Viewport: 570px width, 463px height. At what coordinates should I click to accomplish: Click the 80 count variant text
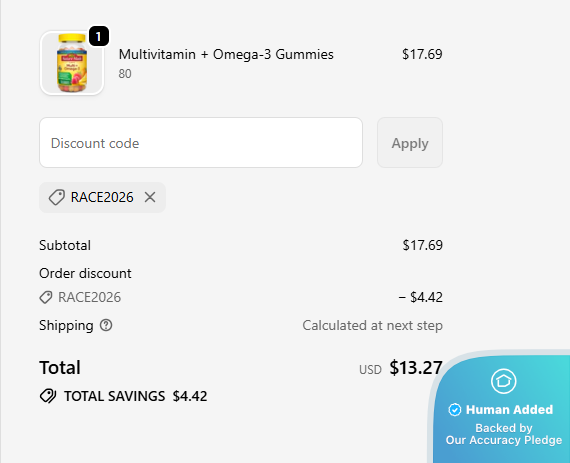(125, 74)
